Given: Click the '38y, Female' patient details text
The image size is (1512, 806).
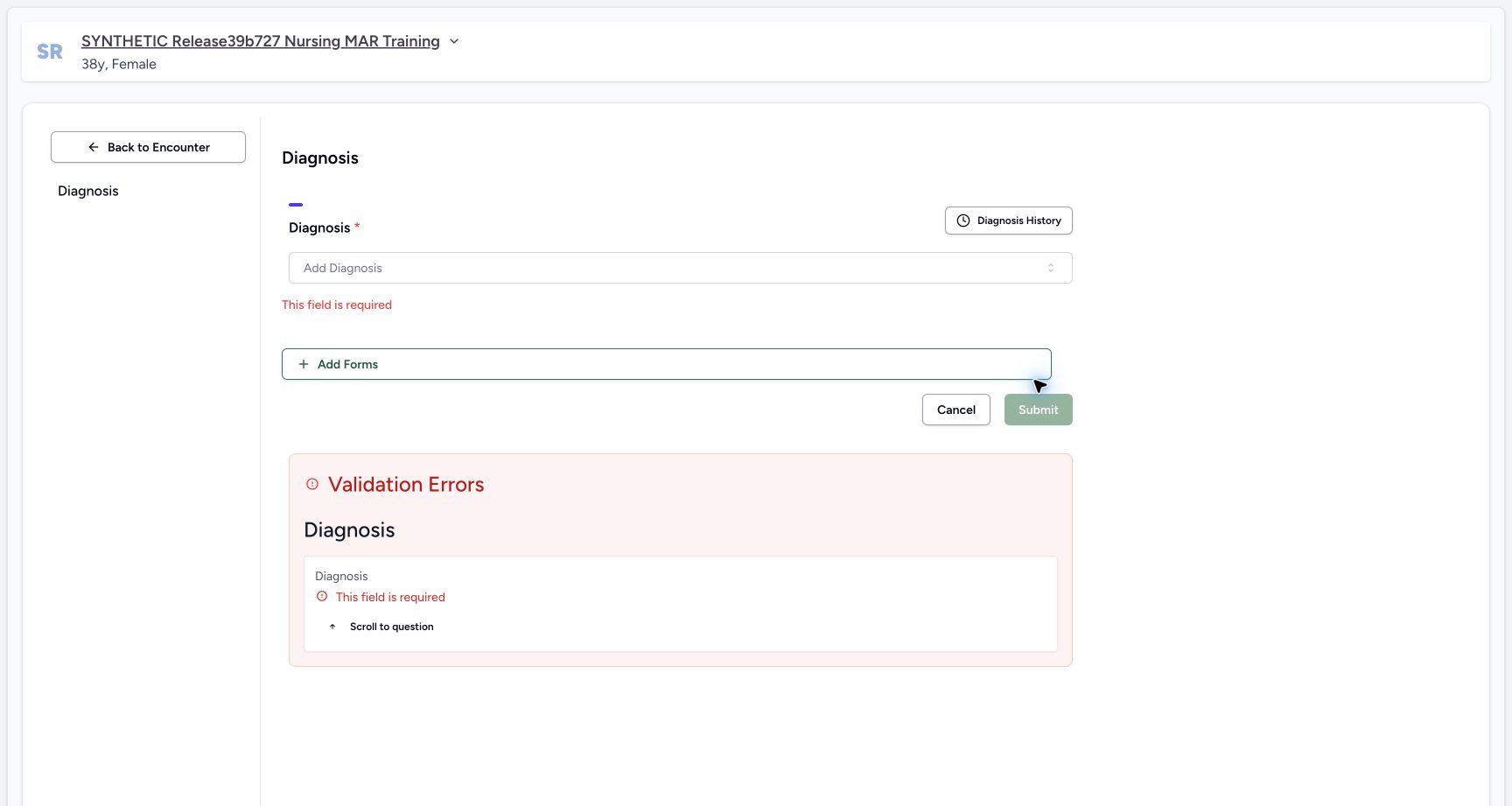Looking at the screenshot, I should [x=119, y=64].
